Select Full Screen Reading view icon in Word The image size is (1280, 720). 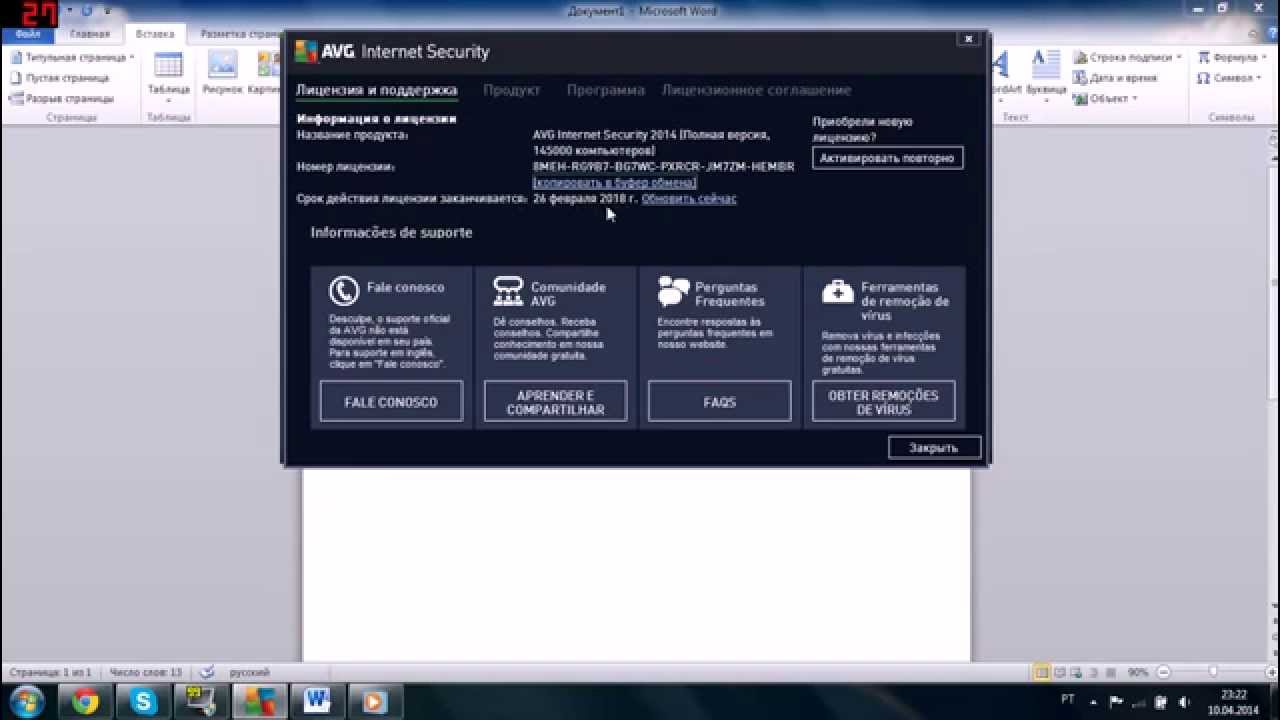pyautogui.click(x=1060, y=672)
